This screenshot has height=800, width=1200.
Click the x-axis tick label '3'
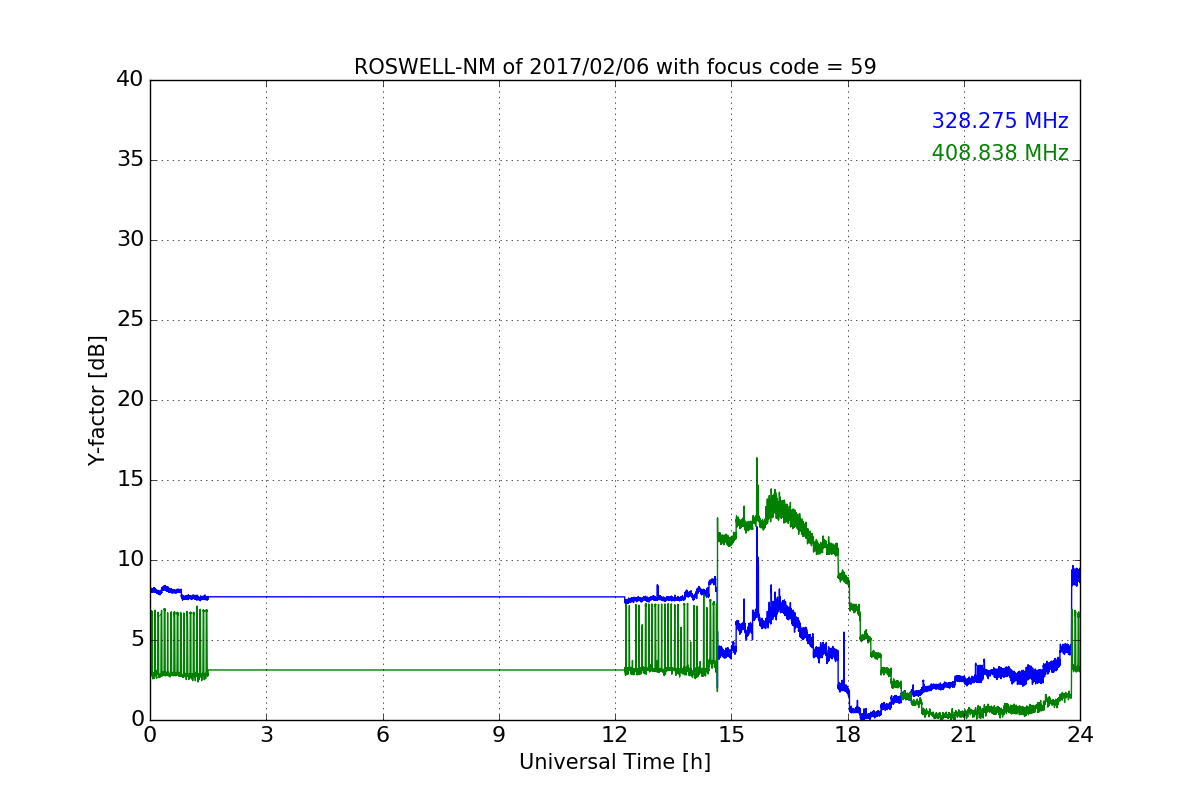[266, 735]
